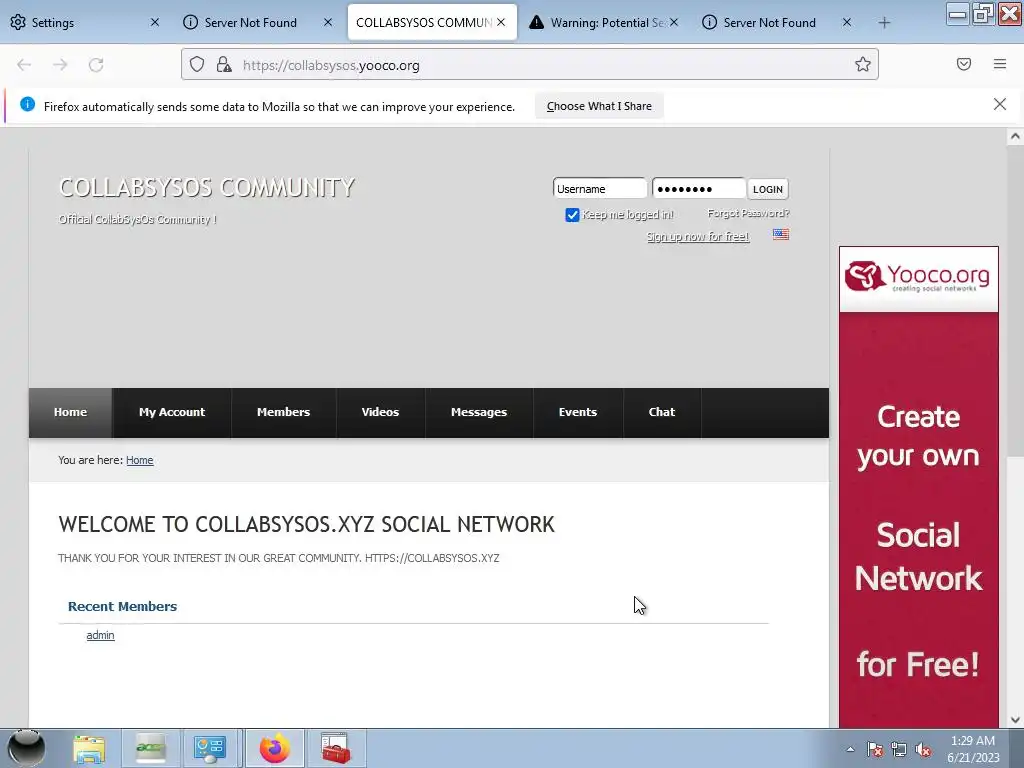The width and height of the screenshot is (1024, 768).
Task: Click the taskbar clock showing 1:29 AM
Action: tap(973, 749)
